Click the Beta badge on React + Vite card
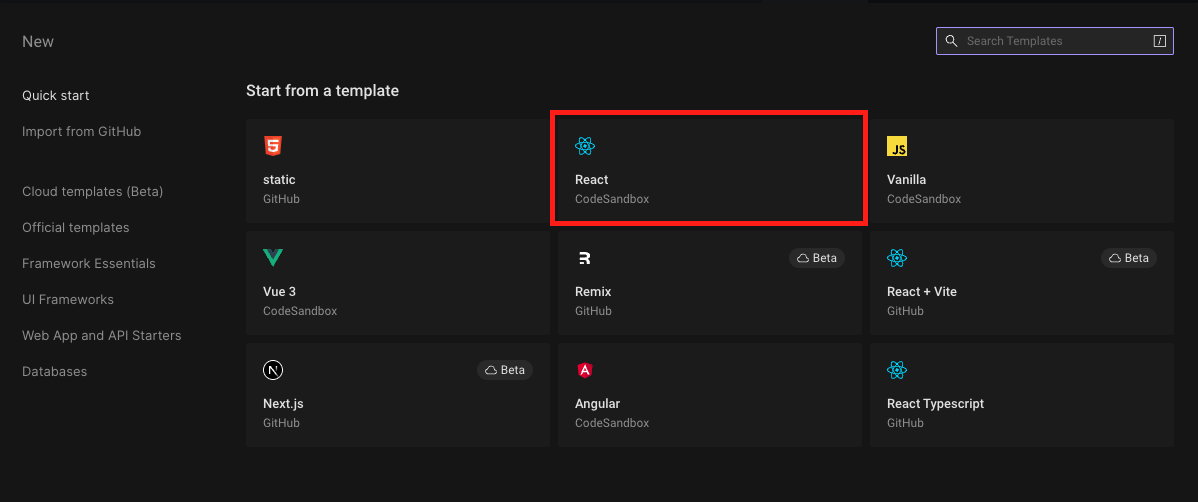The image size is (1198, 502). pos(1128,258)
